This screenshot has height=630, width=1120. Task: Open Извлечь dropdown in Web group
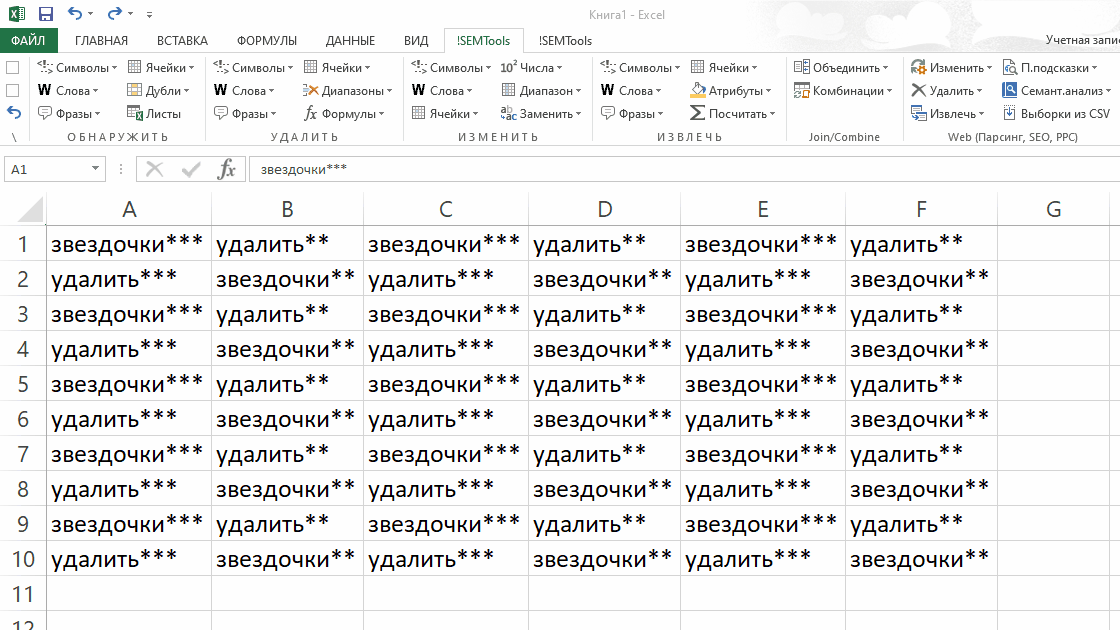947,114
